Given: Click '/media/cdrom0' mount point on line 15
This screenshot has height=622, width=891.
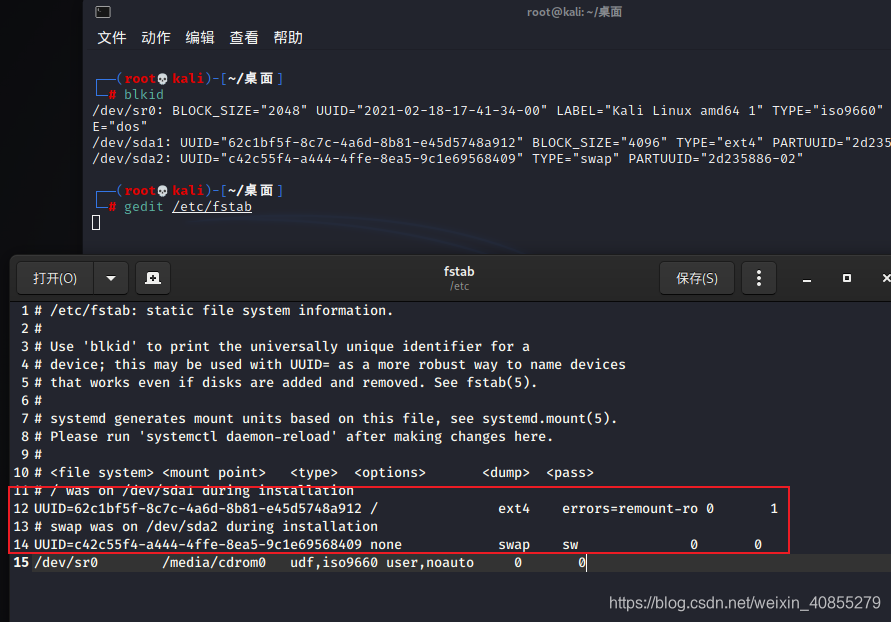Looking at the screenshot, I should (214, 563).
